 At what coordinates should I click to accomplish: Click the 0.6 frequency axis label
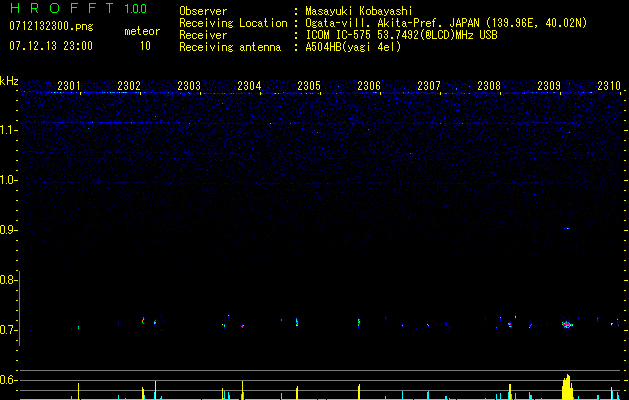point(8,380)
